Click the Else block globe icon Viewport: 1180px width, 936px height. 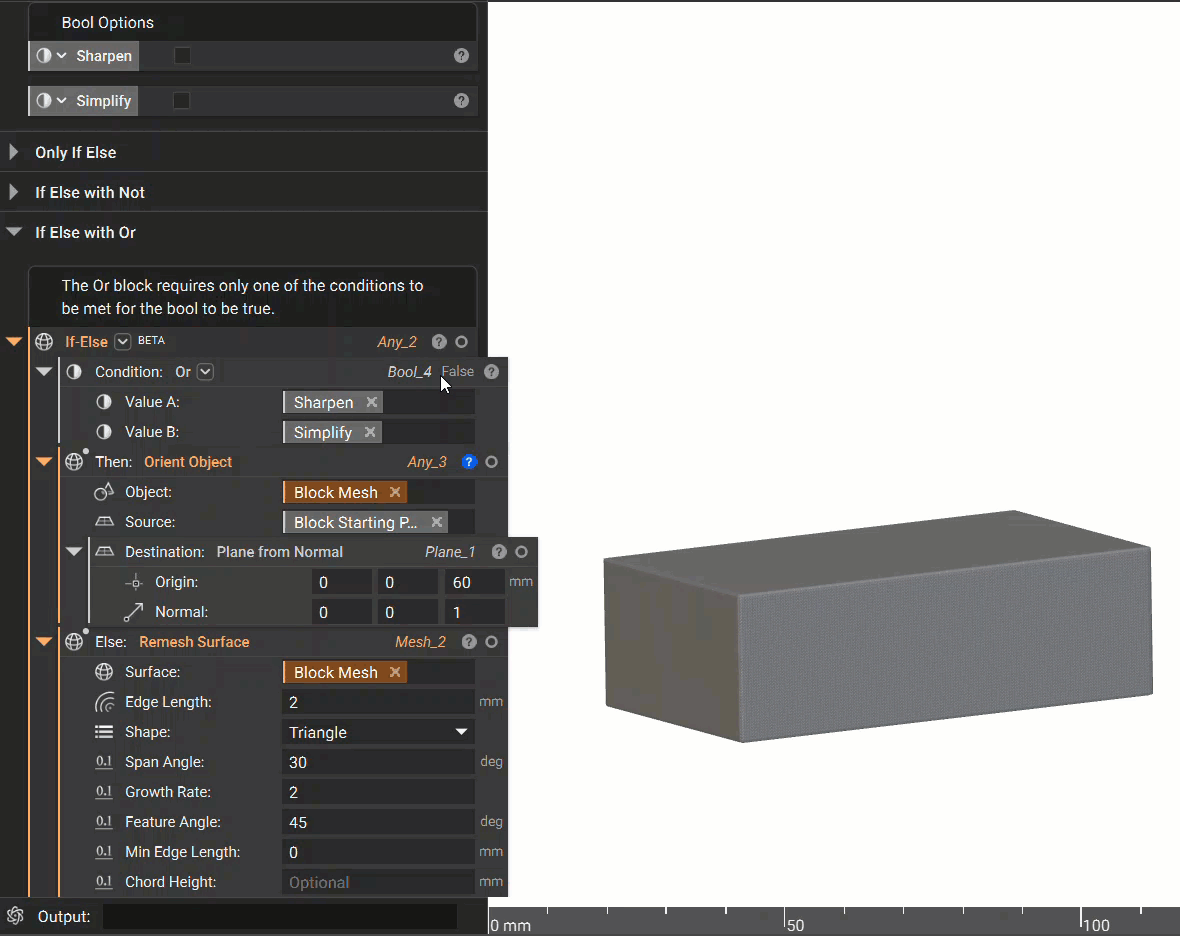point(74,642)
